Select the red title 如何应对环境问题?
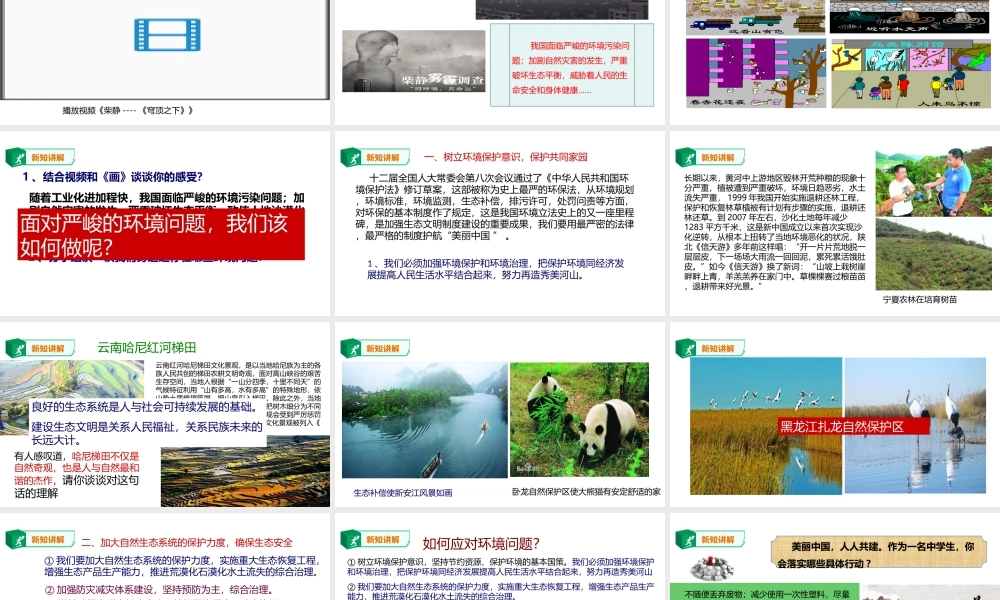 click(x=481, y=544)
